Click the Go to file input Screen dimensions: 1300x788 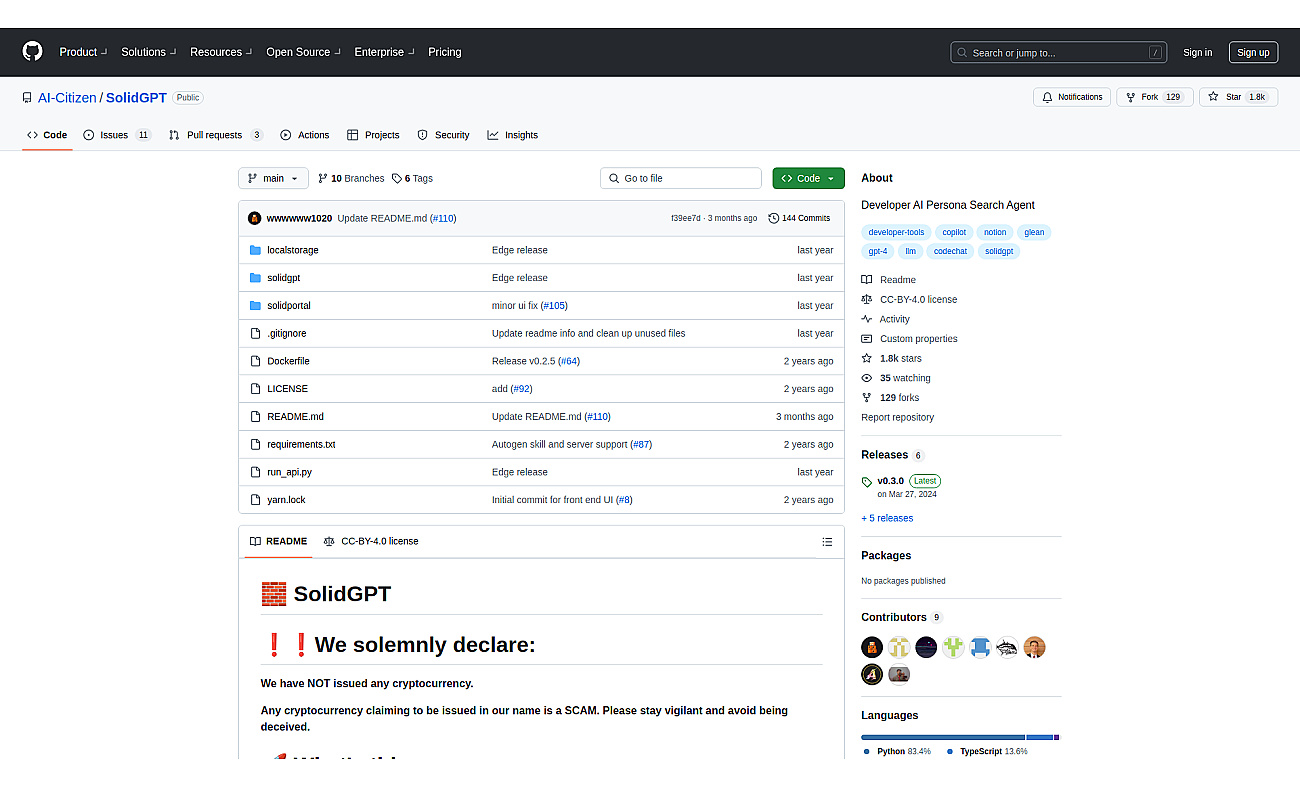point(681,178)
